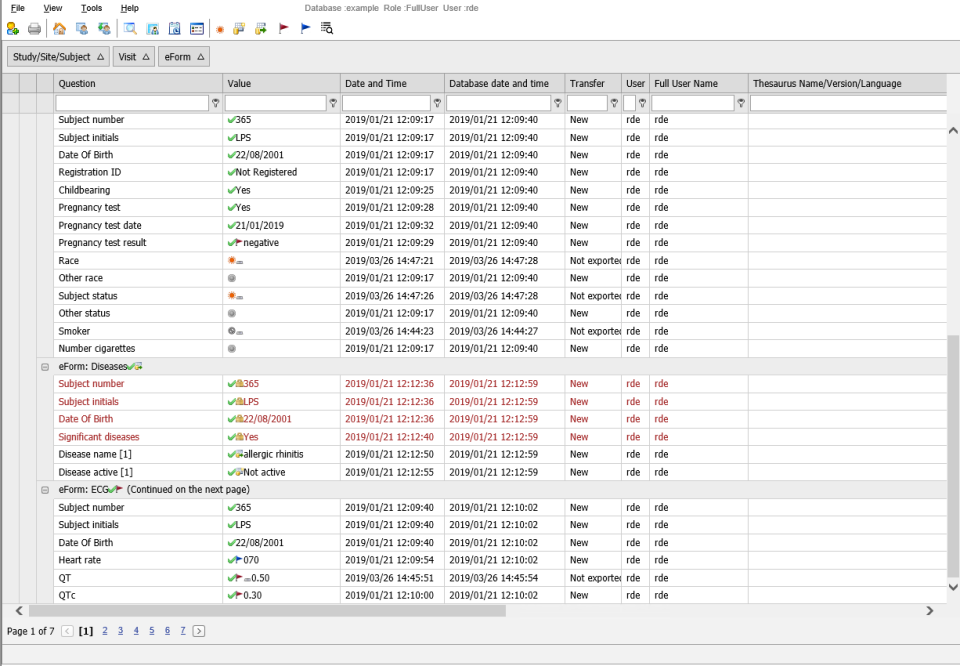Image resolution: width=960 pixels, height=666 pixels.
Task: Click the clipboard with clock icon
Action: (x=174, y=28)
